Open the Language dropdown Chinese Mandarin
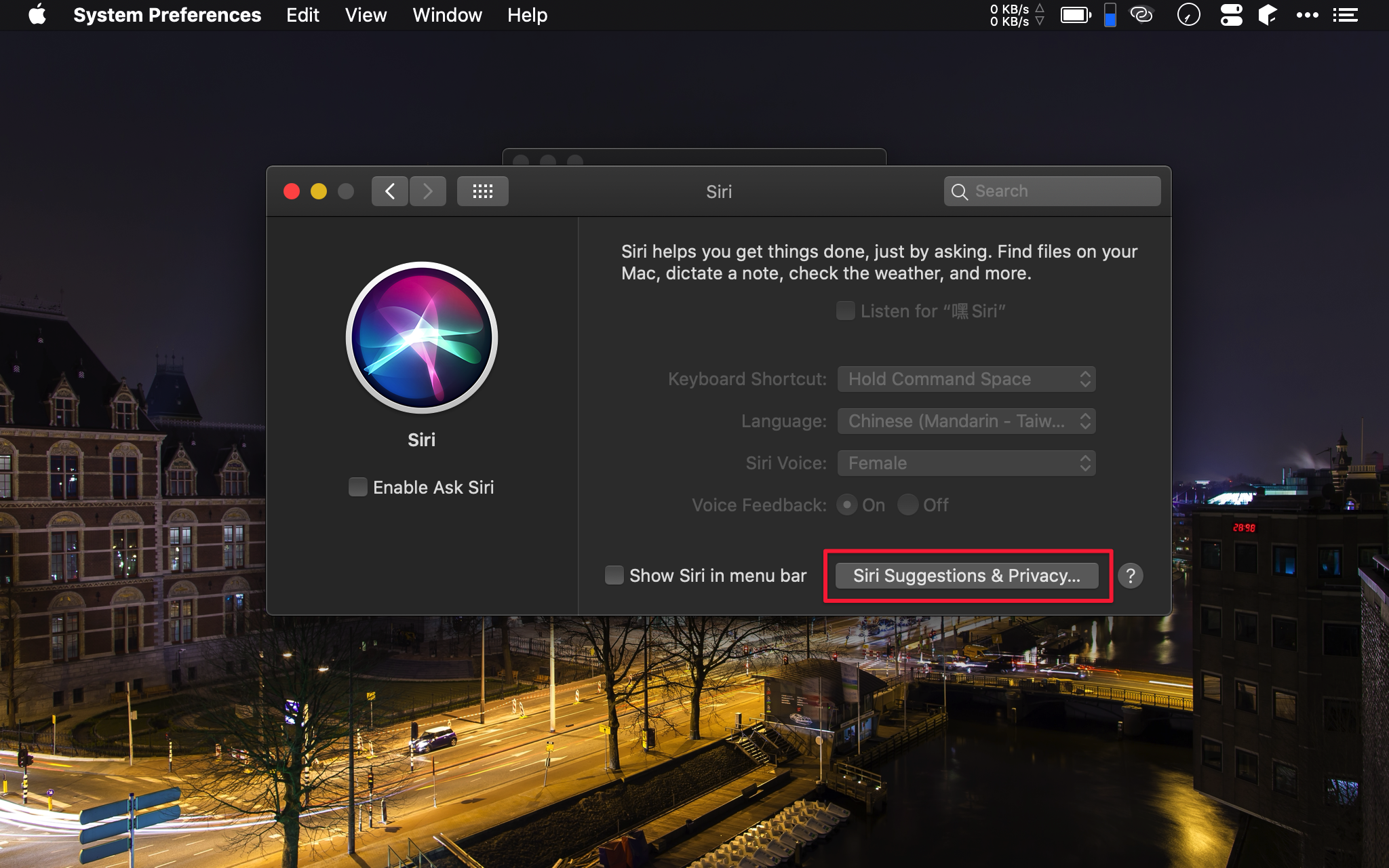This screenshot has height=868, width=1389. pyautogui.click(x=966, y=421)
